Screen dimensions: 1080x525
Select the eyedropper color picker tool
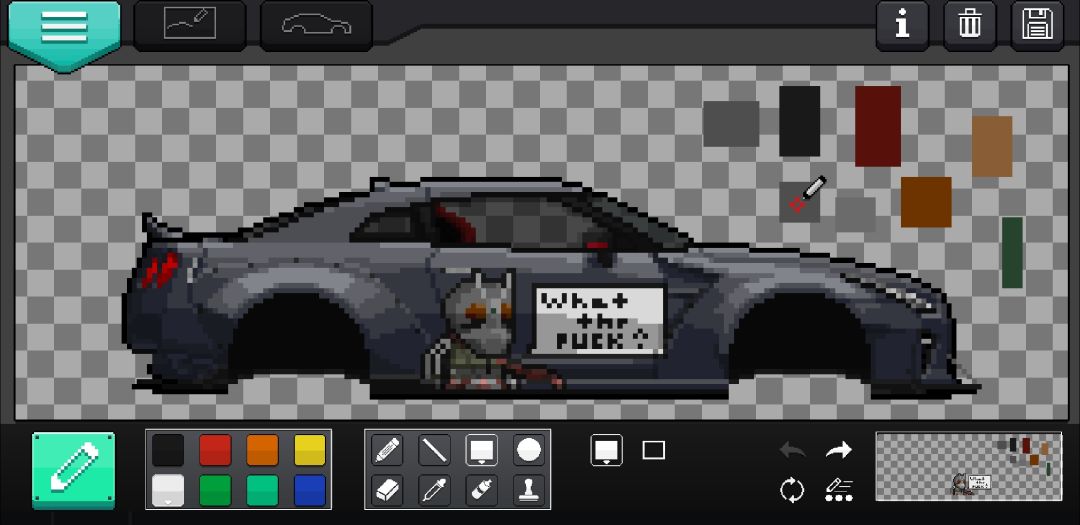pyautogui.click(x=435, y=491)
